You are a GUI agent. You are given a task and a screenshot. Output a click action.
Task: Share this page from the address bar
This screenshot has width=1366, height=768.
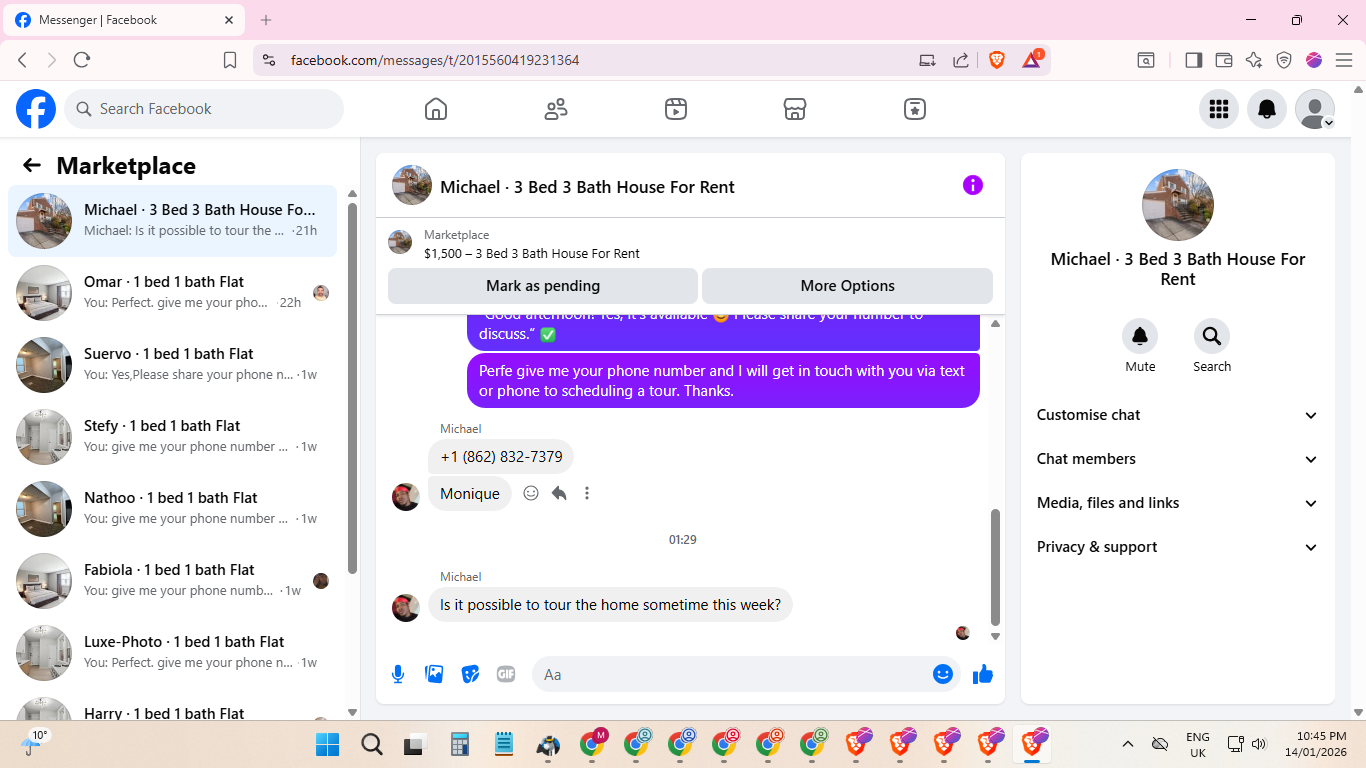961,60
